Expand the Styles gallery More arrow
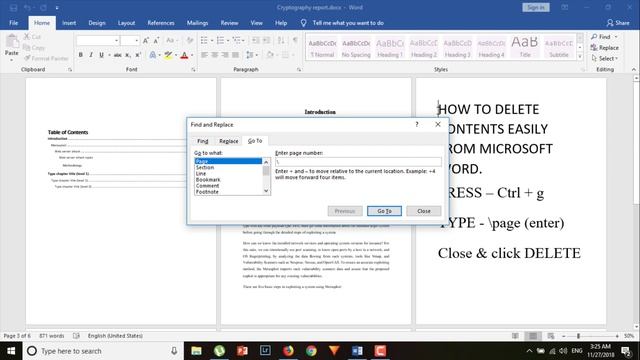 [580, 57]
